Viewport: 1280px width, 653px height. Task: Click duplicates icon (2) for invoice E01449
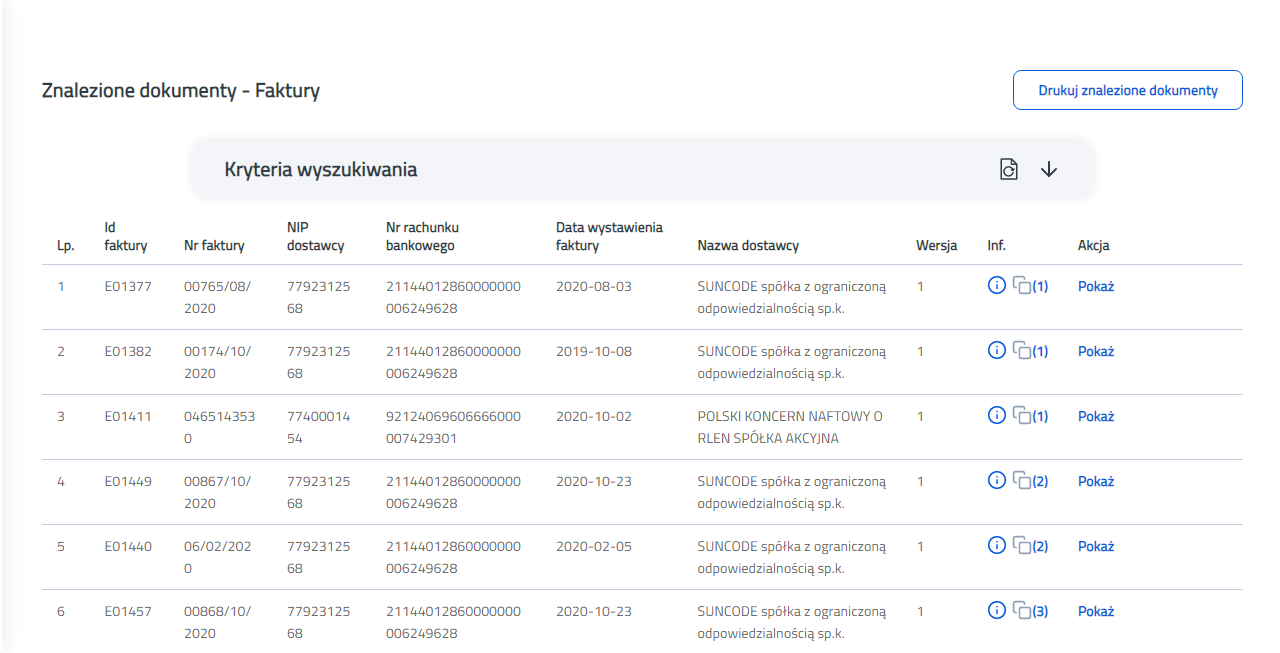(x=1030, y=481)
